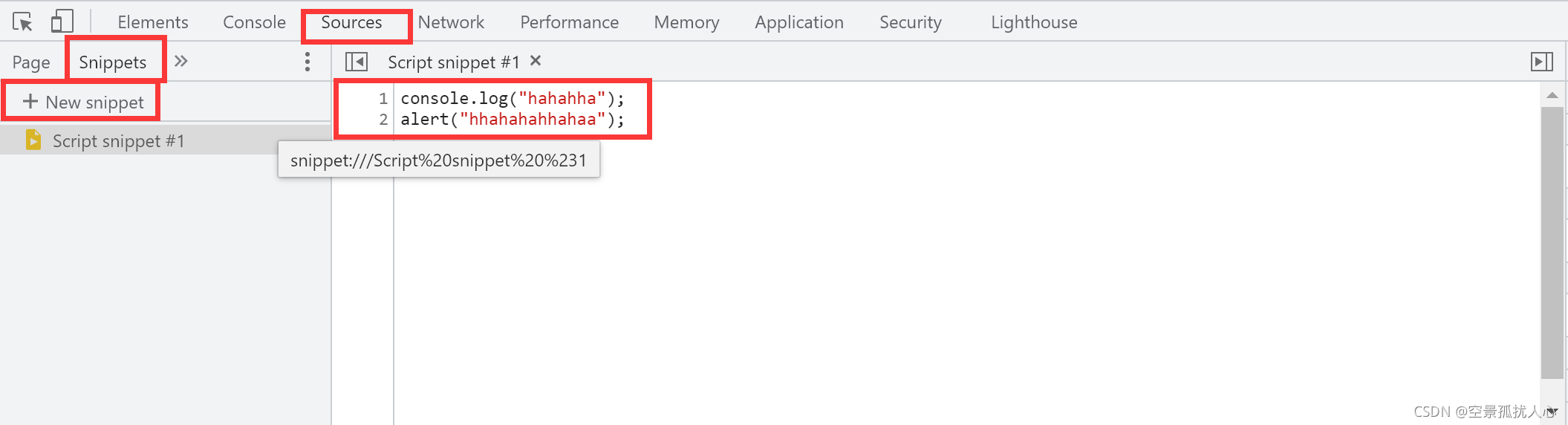This screenshot has width=1568, height=425.
Task: Open the Network panel tab
Action: (x=451, y=22)
